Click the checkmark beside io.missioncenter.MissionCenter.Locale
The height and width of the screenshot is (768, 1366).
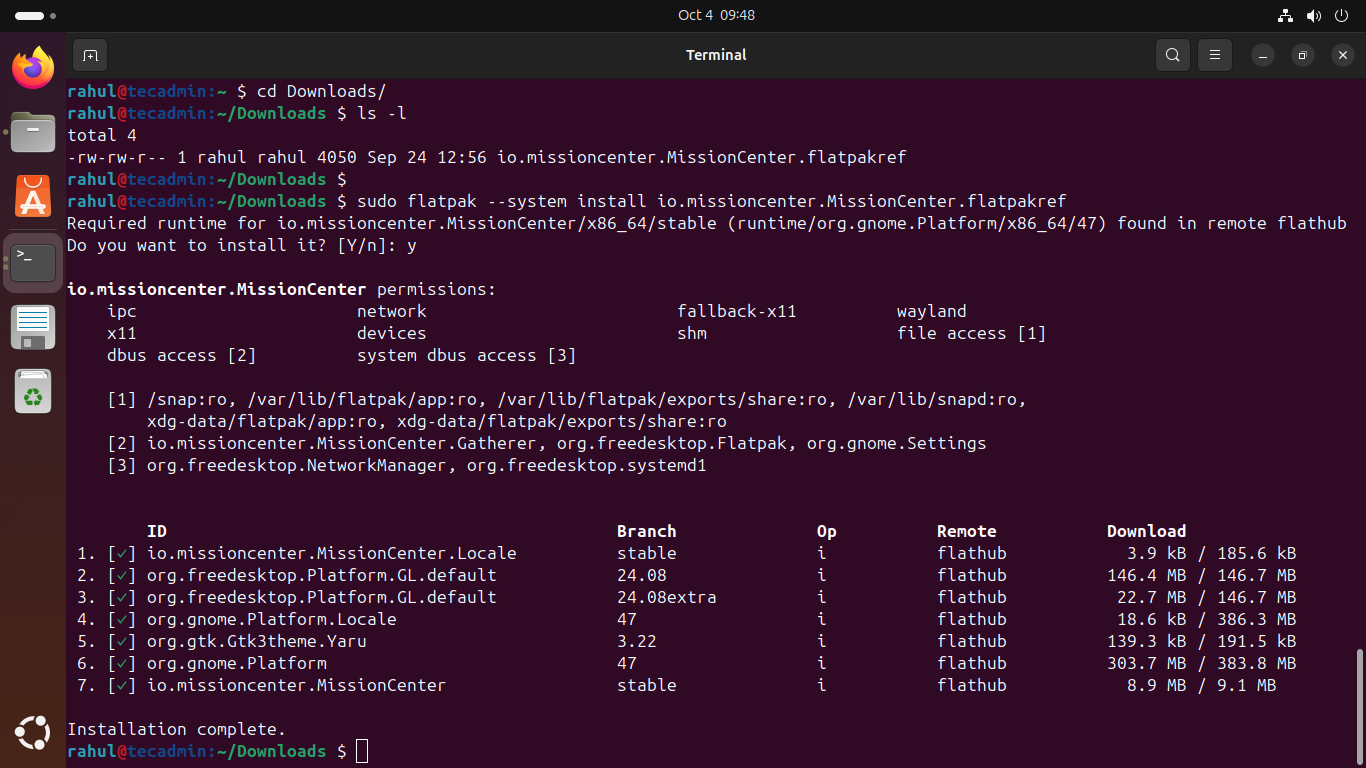tap(122, 553)
